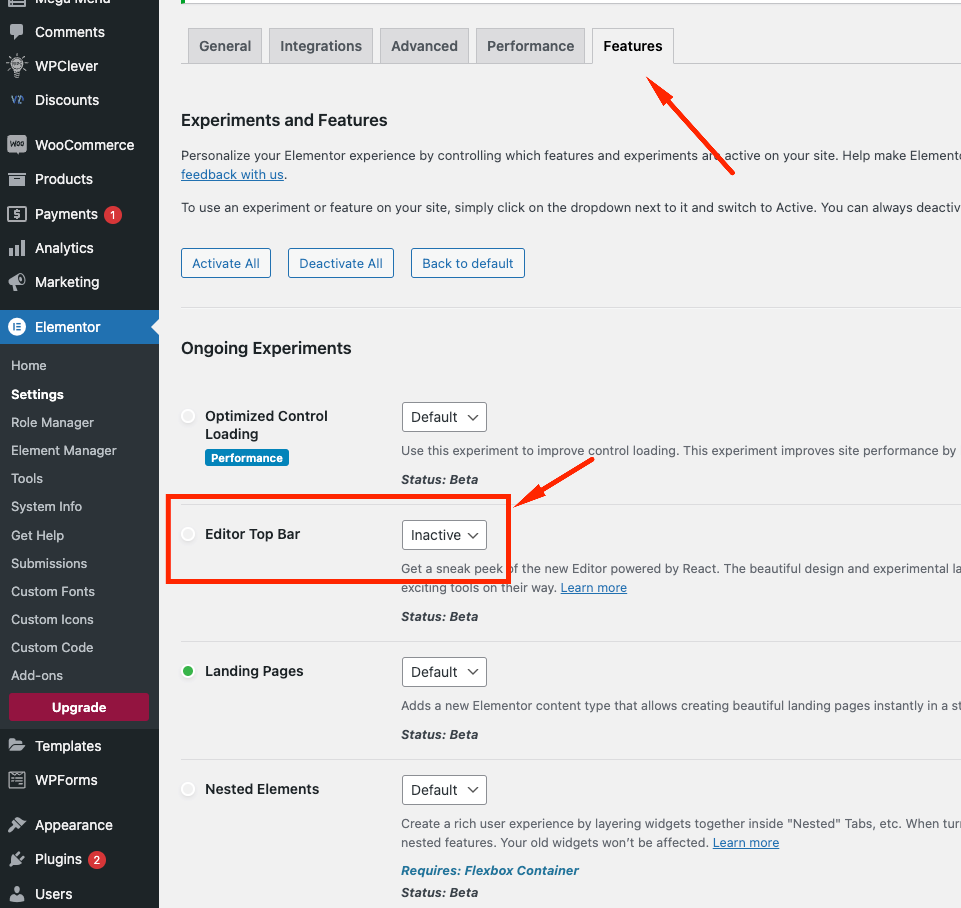Click the Activate All button

(226, 263)
